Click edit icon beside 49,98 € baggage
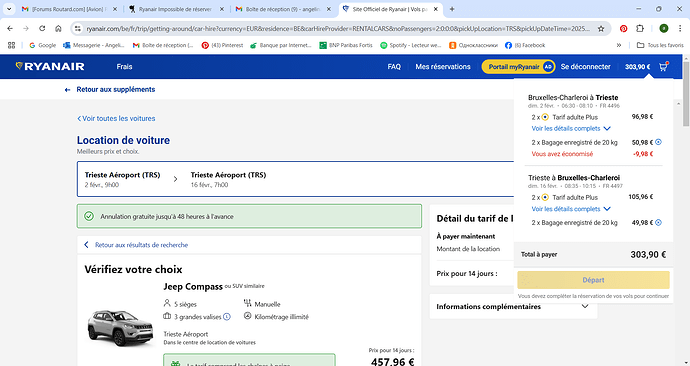 point(658,223)
